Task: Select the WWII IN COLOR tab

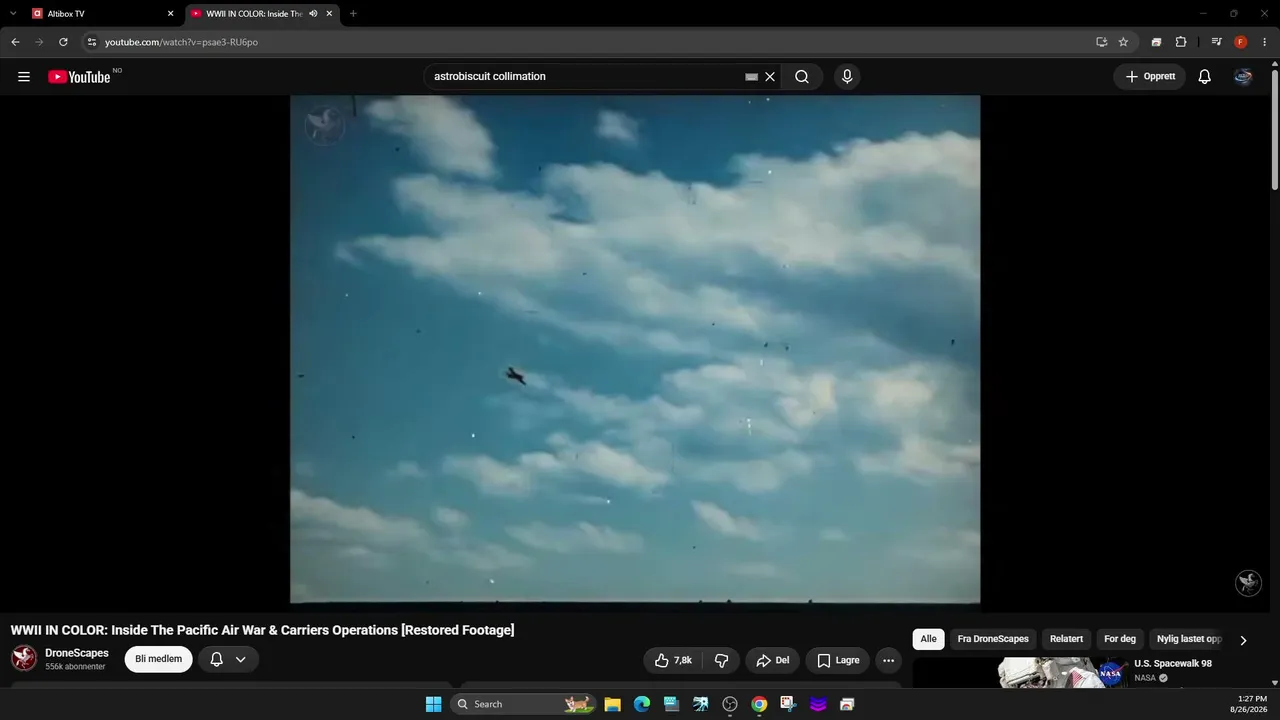Action: click(x=262, y=14)
